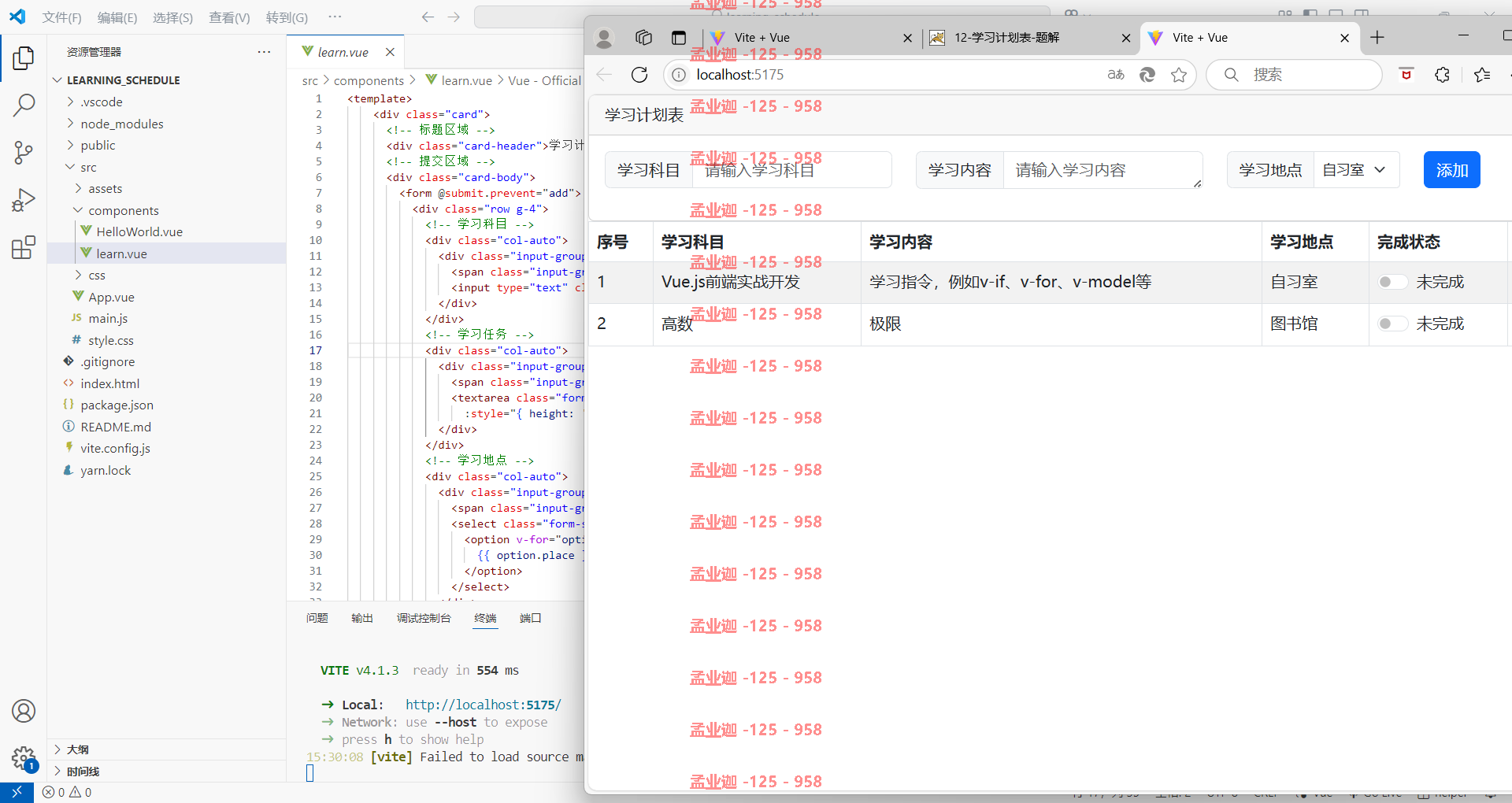Open the Source Control view
The image size is (1512, 803).
tap(24, 153)
